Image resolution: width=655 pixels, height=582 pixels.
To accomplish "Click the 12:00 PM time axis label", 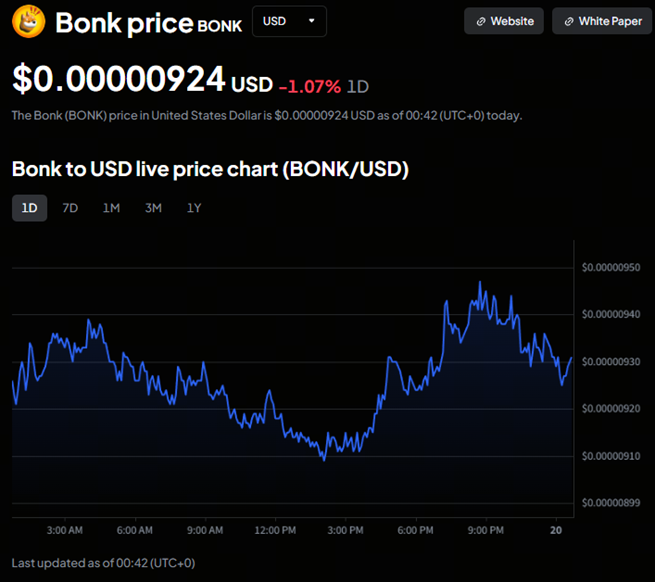I will pyautogui.click(x=275, y=529).
